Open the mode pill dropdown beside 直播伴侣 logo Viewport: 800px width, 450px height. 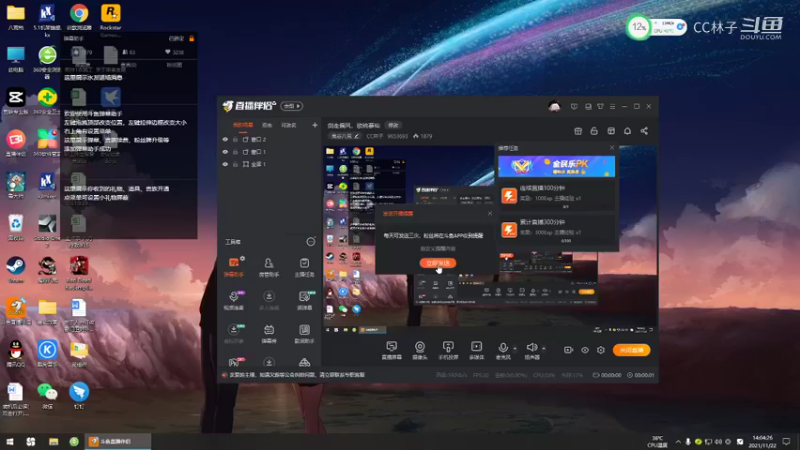[x=292, y=106]
